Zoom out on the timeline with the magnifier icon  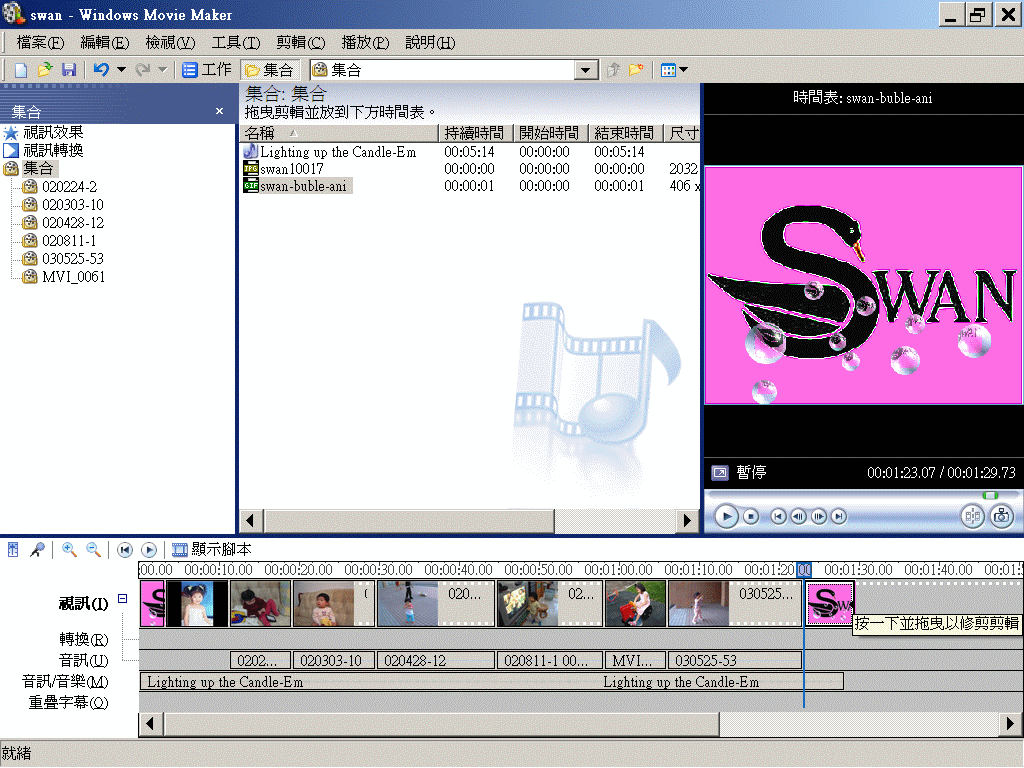point(92,549)
